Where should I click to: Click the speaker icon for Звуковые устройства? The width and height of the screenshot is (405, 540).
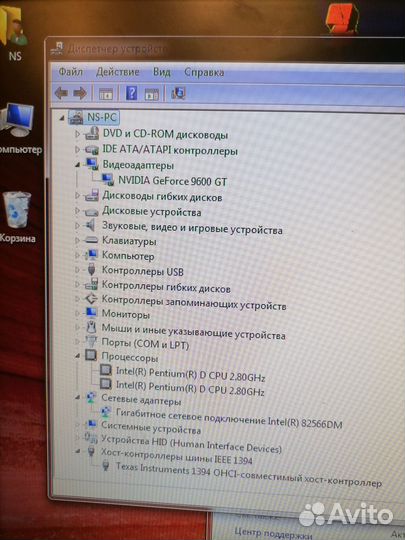[90, 226]
